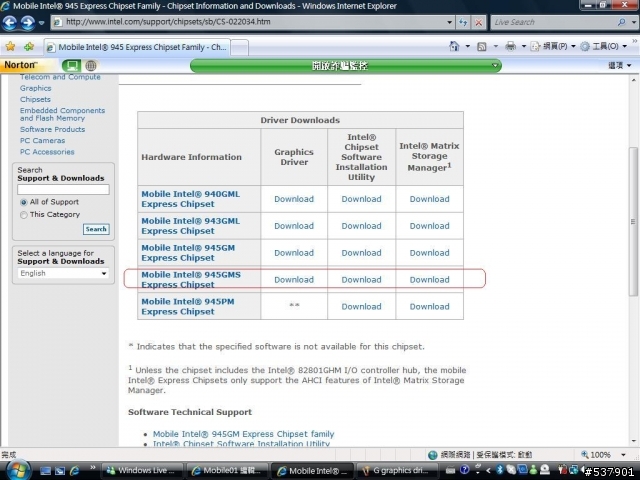The image size is (640, 480).
Task: Click the green Norton monitor icon
Action: (x=72, y=65)
